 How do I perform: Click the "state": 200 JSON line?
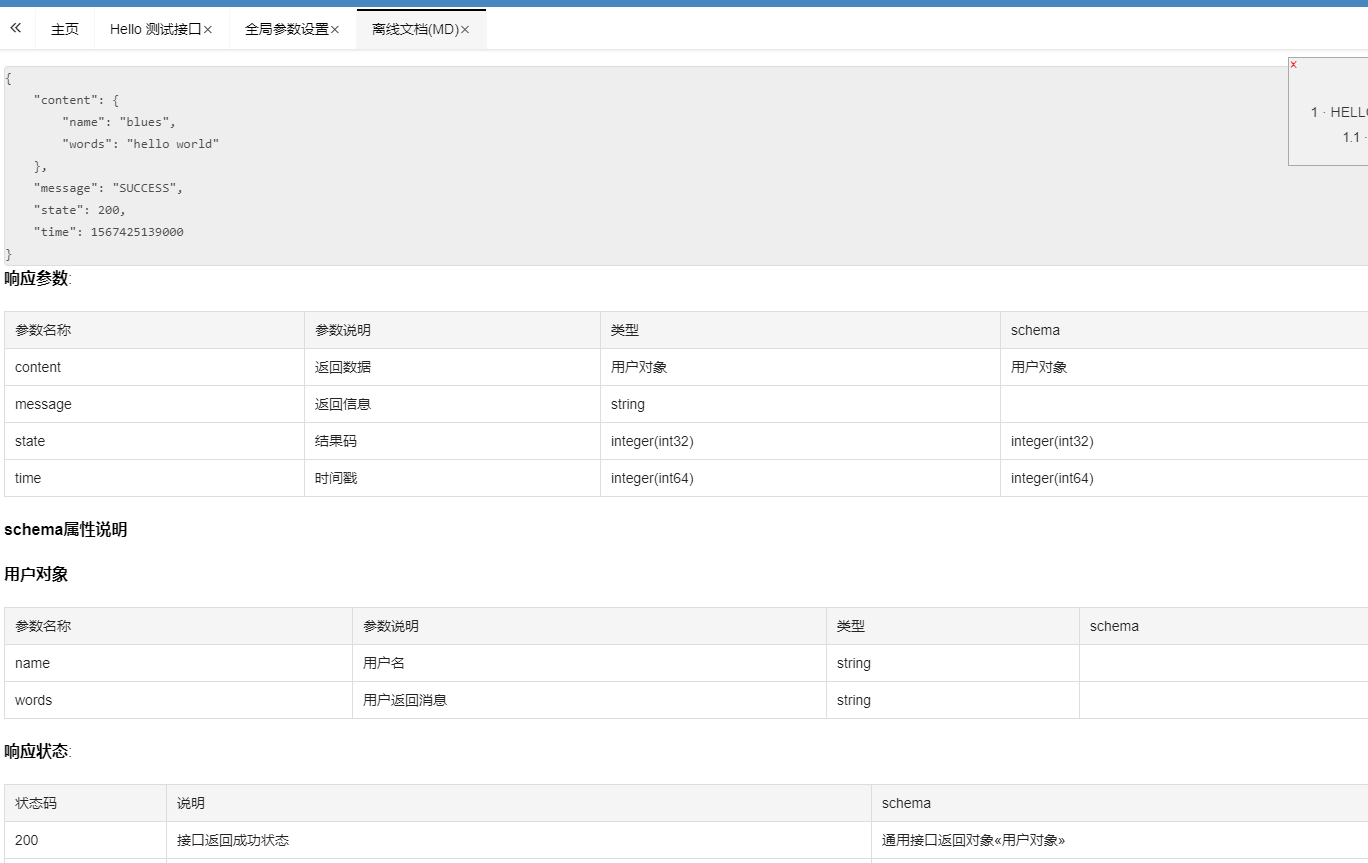tap(79, 210)
